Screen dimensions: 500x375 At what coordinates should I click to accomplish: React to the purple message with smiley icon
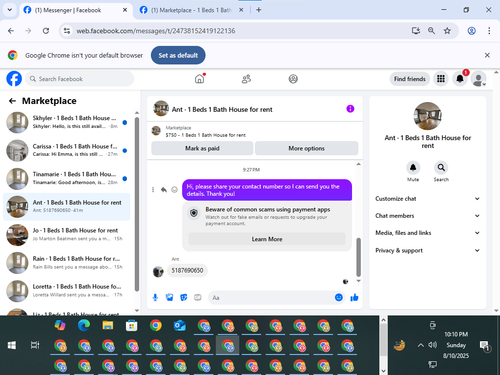(174, 190)
